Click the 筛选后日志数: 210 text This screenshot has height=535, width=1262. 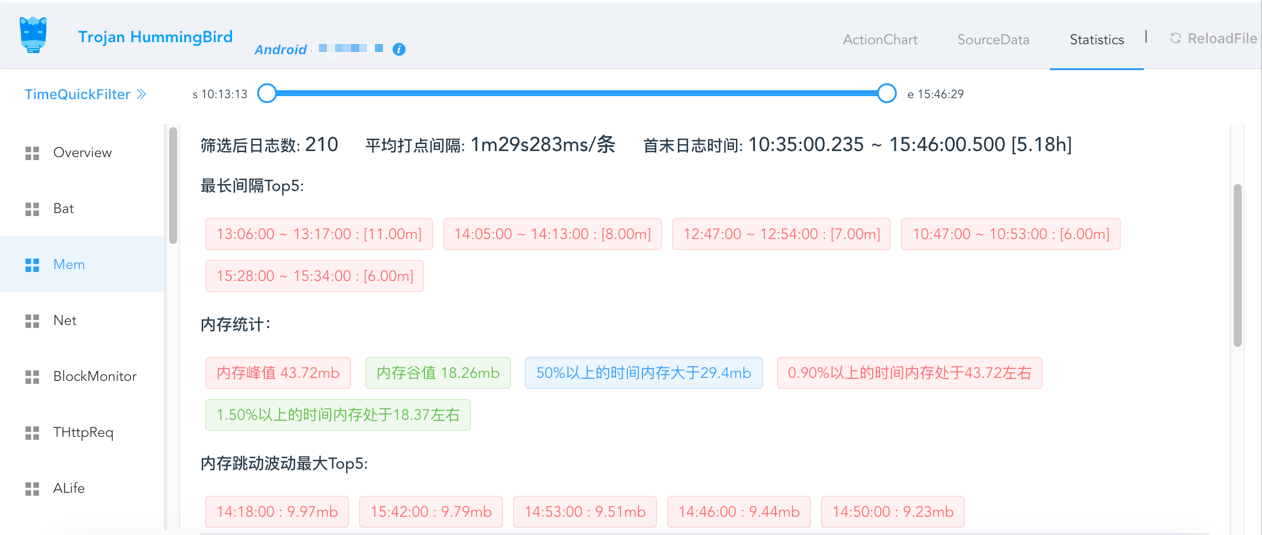click(269, 144)
